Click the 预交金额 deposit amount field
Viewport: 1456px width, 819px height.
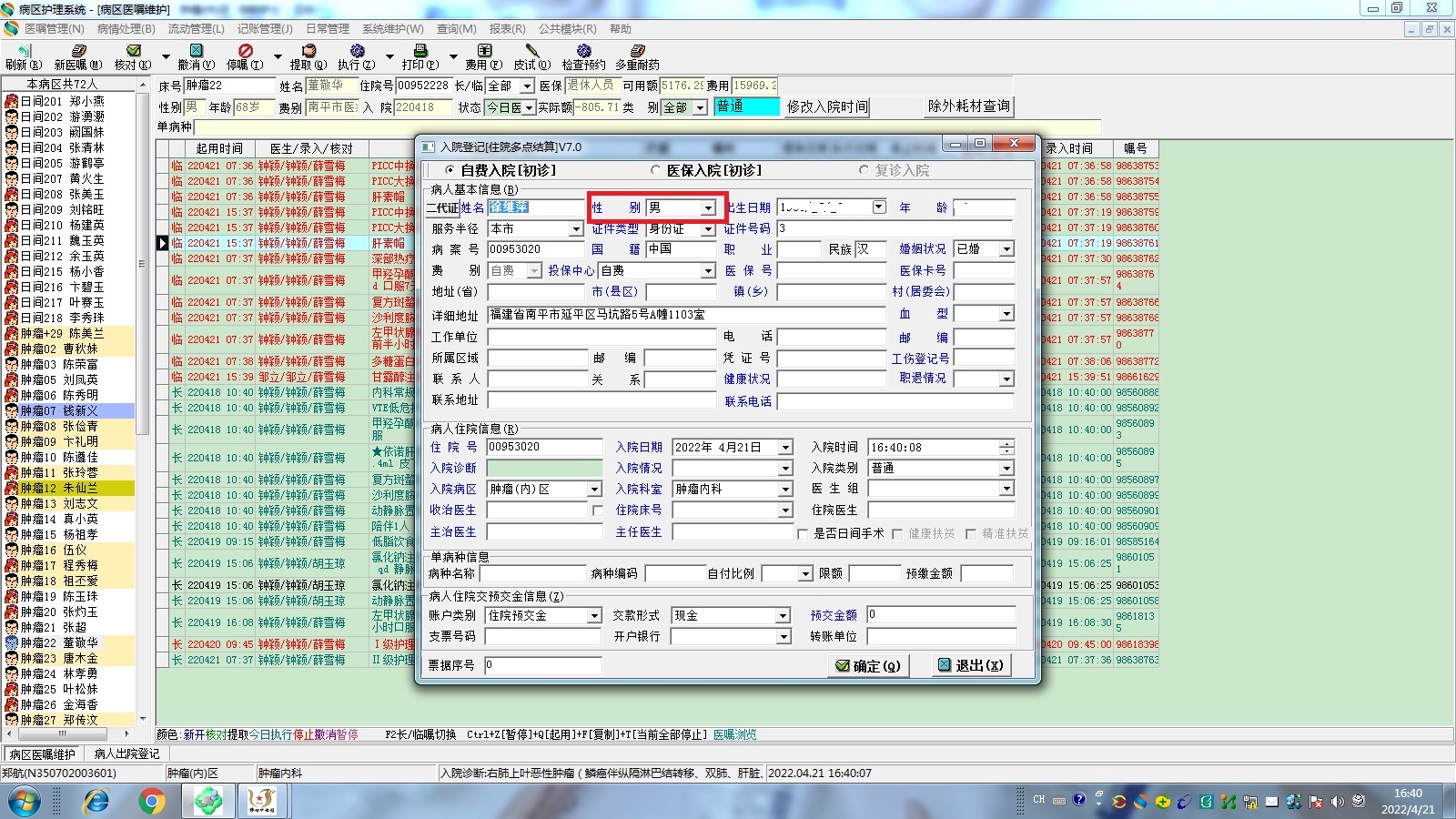coord(941,616)
